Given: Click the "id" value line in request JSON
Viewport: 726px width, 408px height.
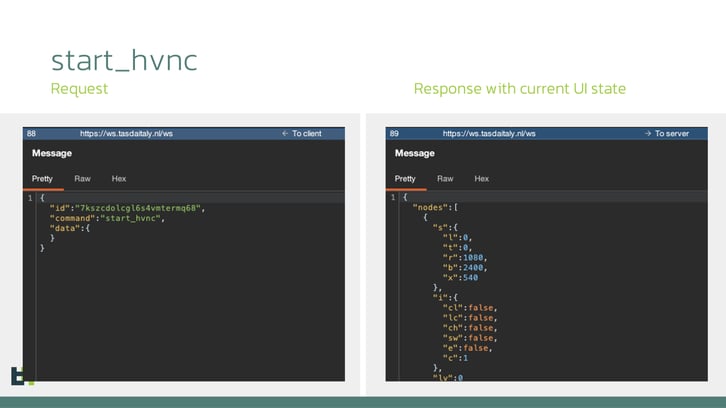Looking at the screenshot, I should 126,208.
